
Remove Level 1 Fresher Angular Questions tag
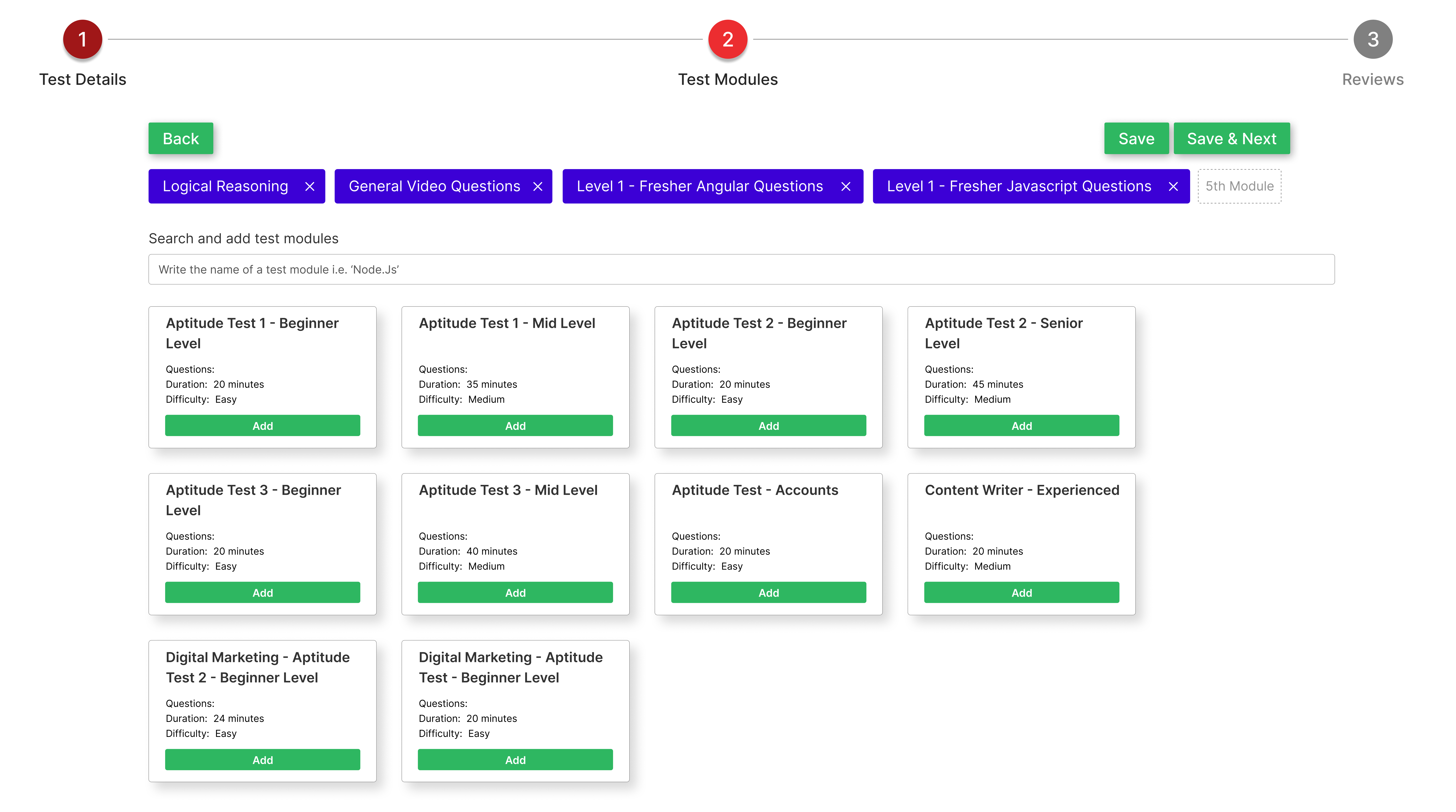click(x=846, y=186)
